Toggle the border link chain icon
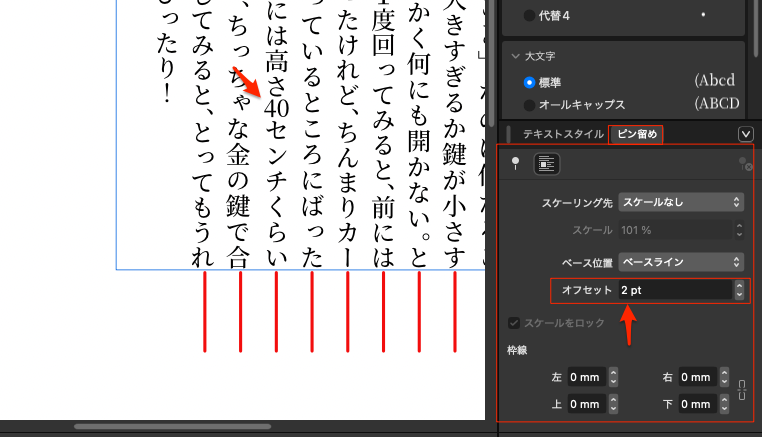Image resolution: width=762 pixels, height=437 pixels. (x=741, y=391)
